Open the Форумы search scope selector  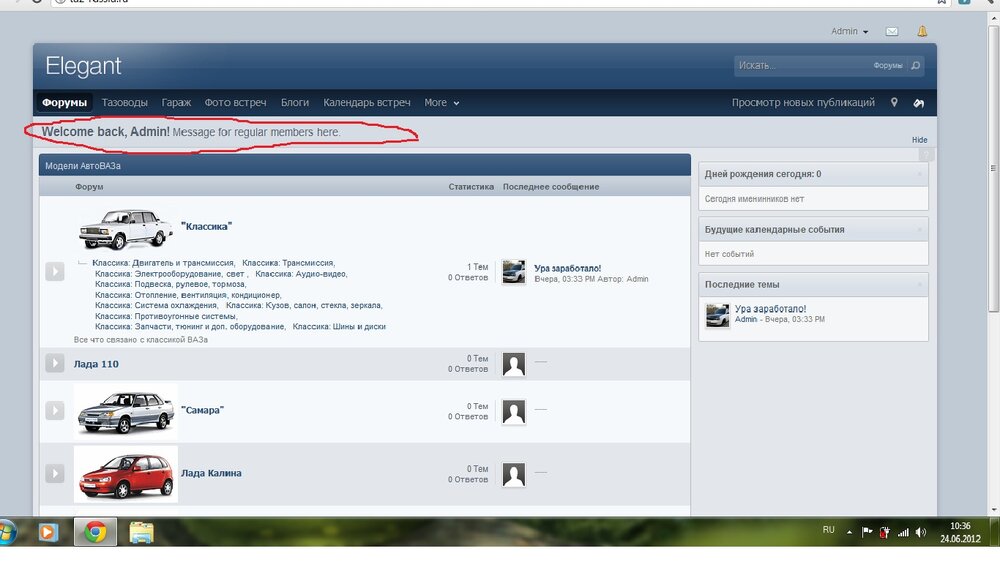pyautogui.click(x=887, y=66)
